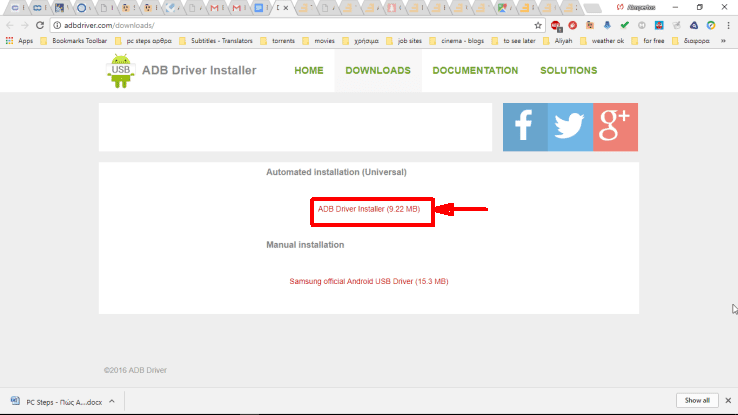Open the Aliyah bookmark folder
The height and width of the screenshot is (415, 738).
[558, 41]
